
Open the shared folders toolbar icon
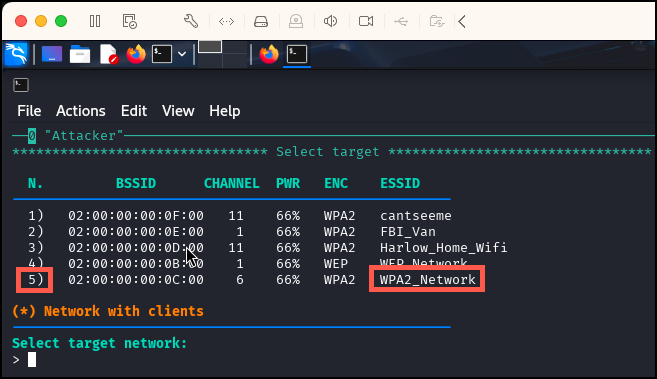tap(437, 21)
